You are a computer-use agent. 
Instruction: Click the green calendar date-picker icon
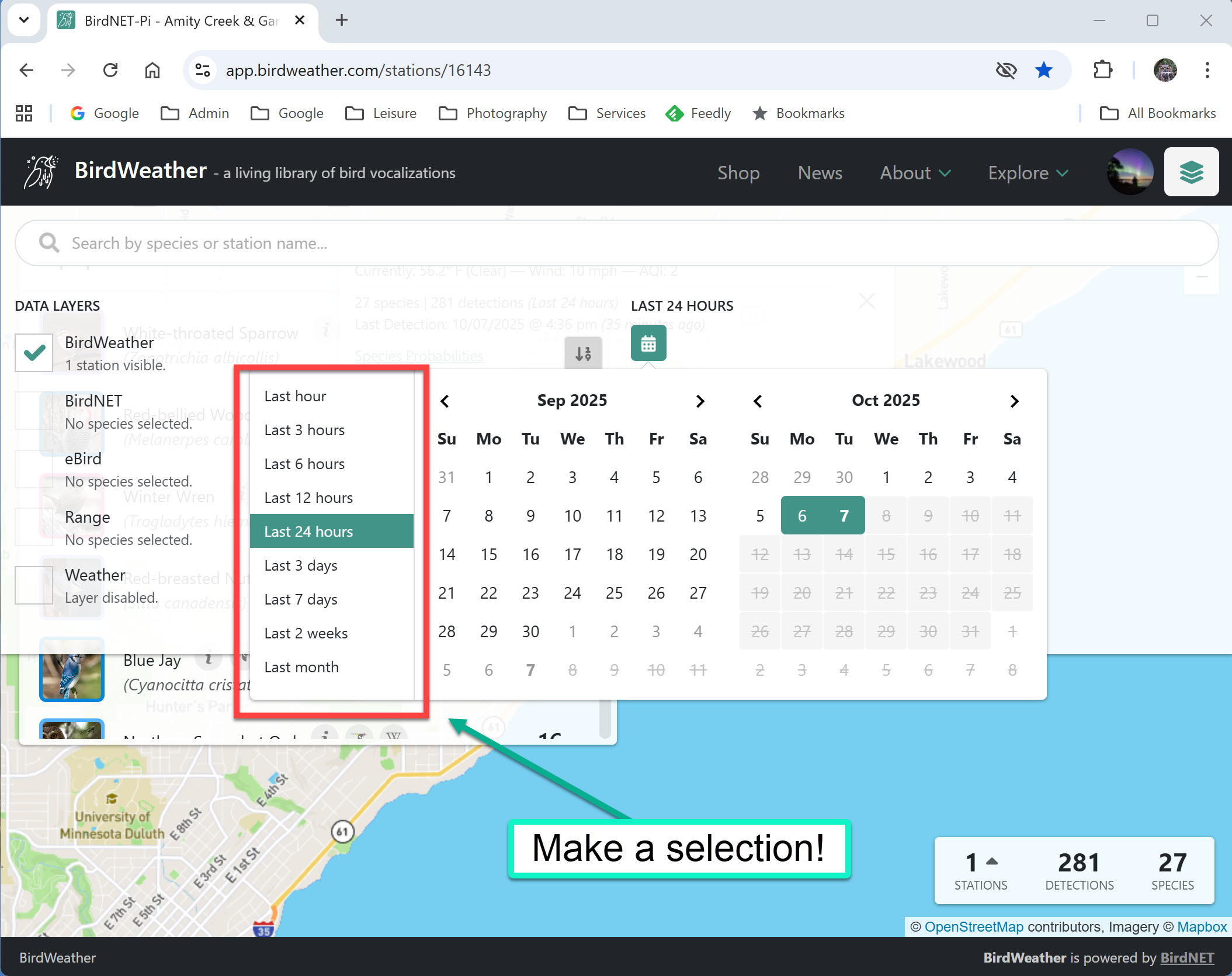(648, 344)
